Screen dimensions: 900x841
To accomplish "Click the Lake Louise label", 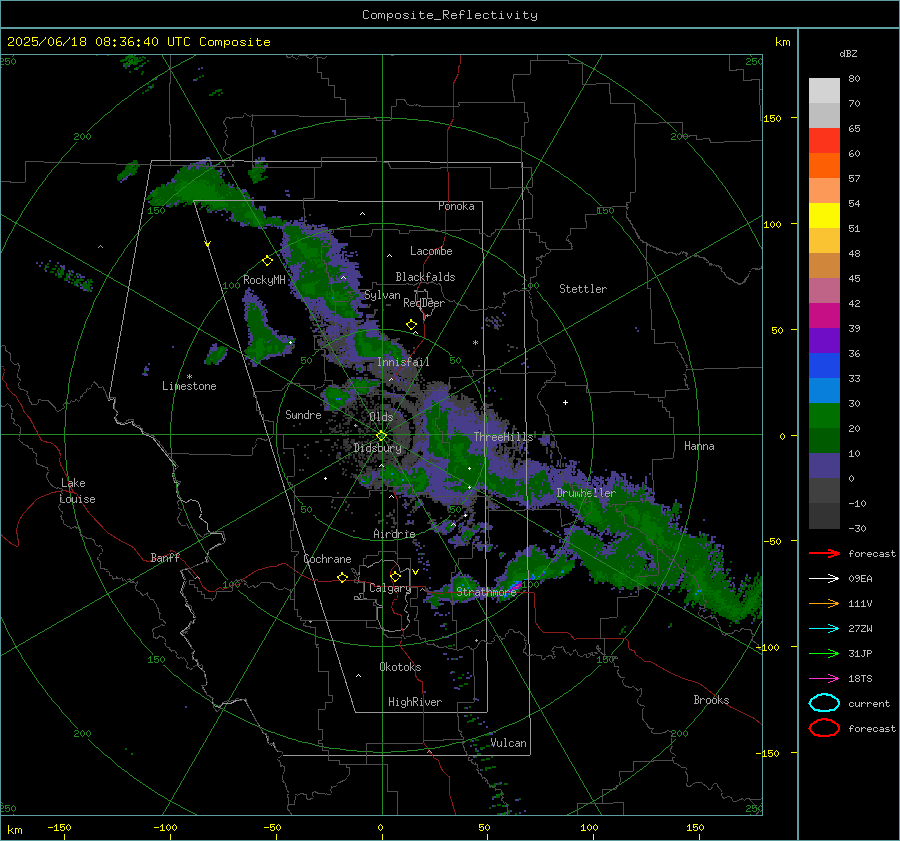I will 77,491.
